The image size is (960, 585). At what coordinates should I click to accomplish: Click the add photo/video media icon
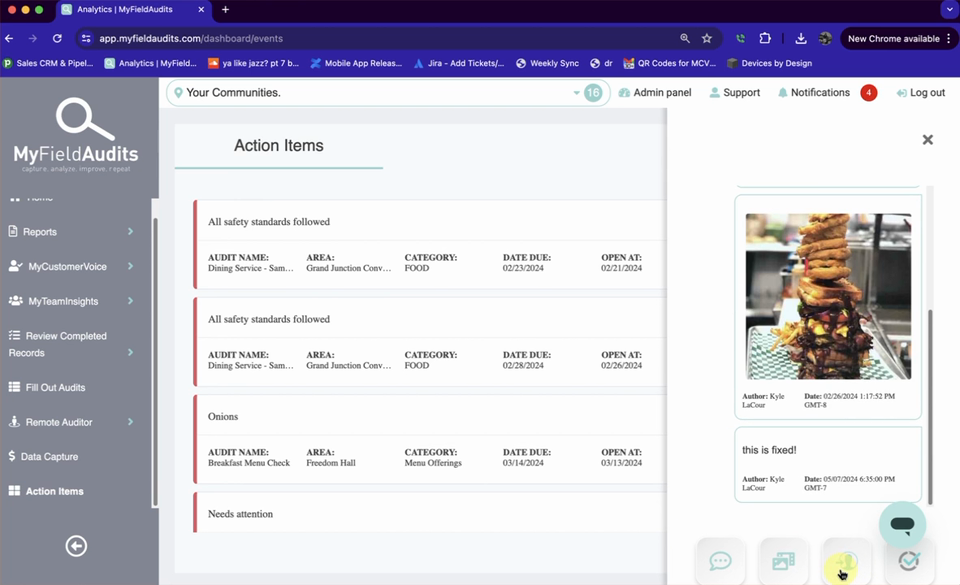click(784, 561)
